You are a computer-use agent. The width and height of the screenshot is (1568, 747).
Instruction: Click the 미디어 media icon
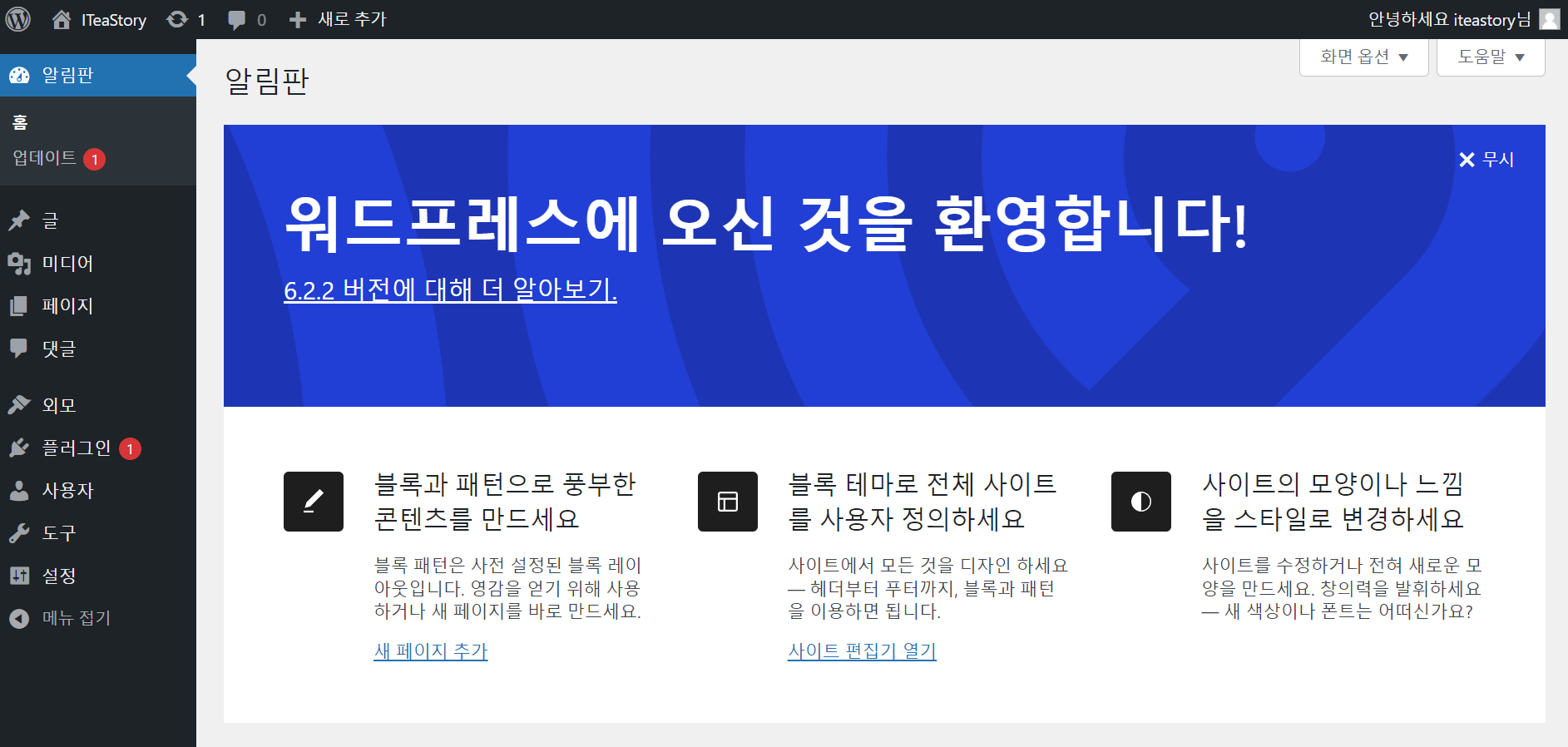pos(19,264)
